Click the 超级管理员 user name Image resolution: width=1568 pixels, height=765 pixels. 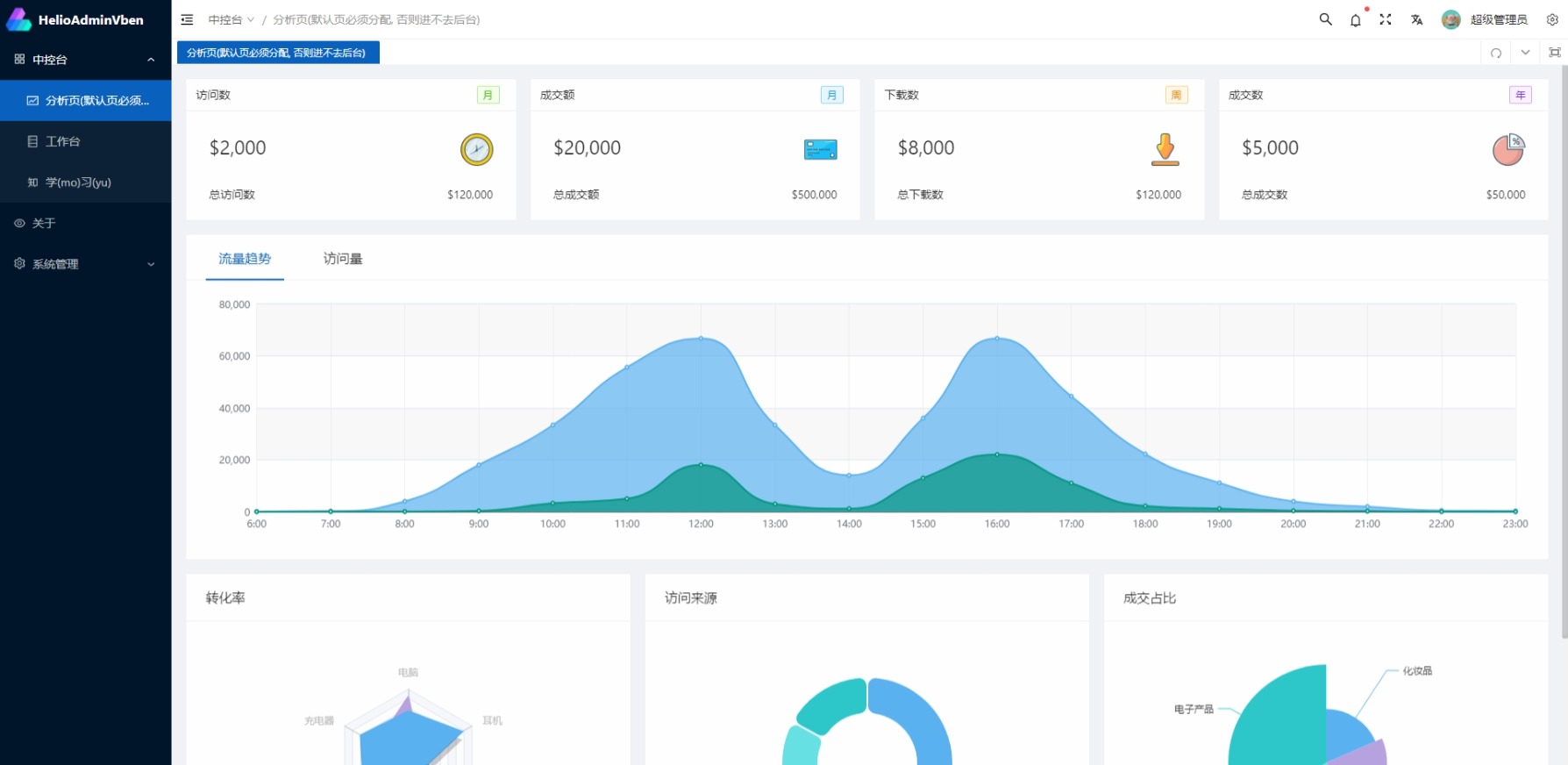pos(1499,19)
